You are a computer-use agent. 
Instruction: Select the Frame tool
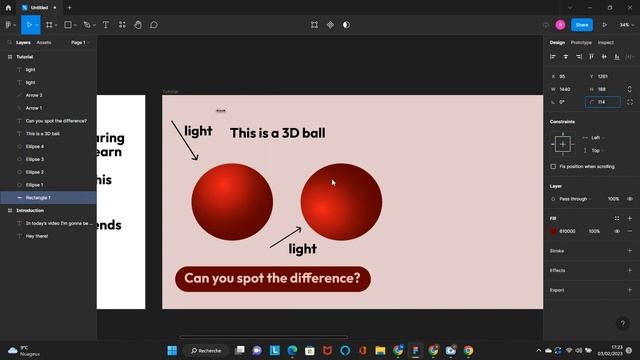[x=49, y=25]
